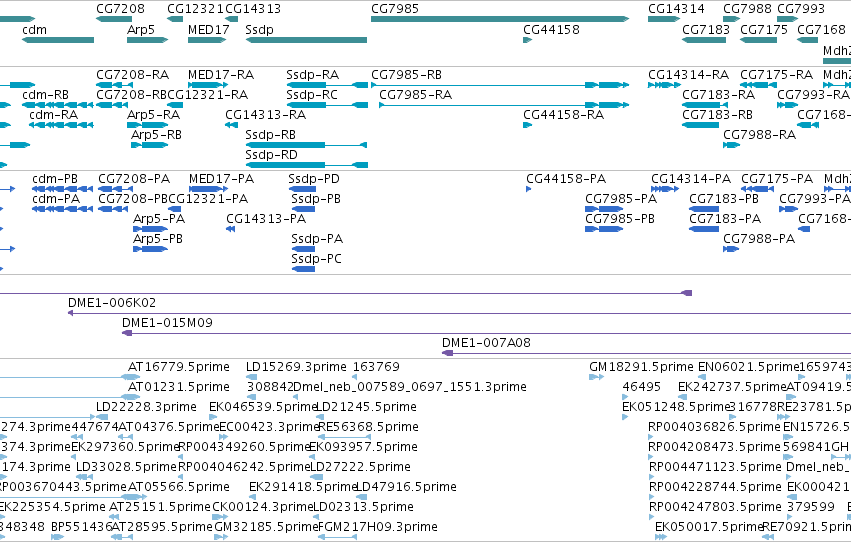Screen dimensions: 851x542
Task: Click the MED17-PA protein label
Action: tap(221, 178)
